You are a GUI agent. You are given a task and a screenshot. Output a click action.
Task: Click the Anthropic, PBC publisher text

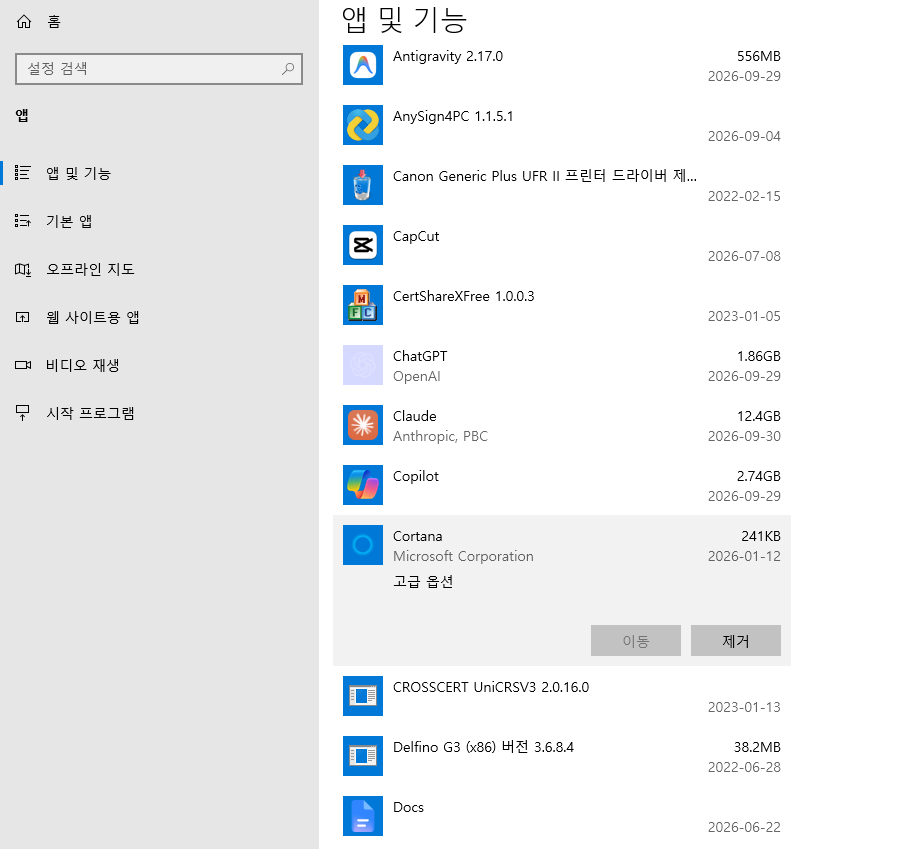[x=440, y=437]
